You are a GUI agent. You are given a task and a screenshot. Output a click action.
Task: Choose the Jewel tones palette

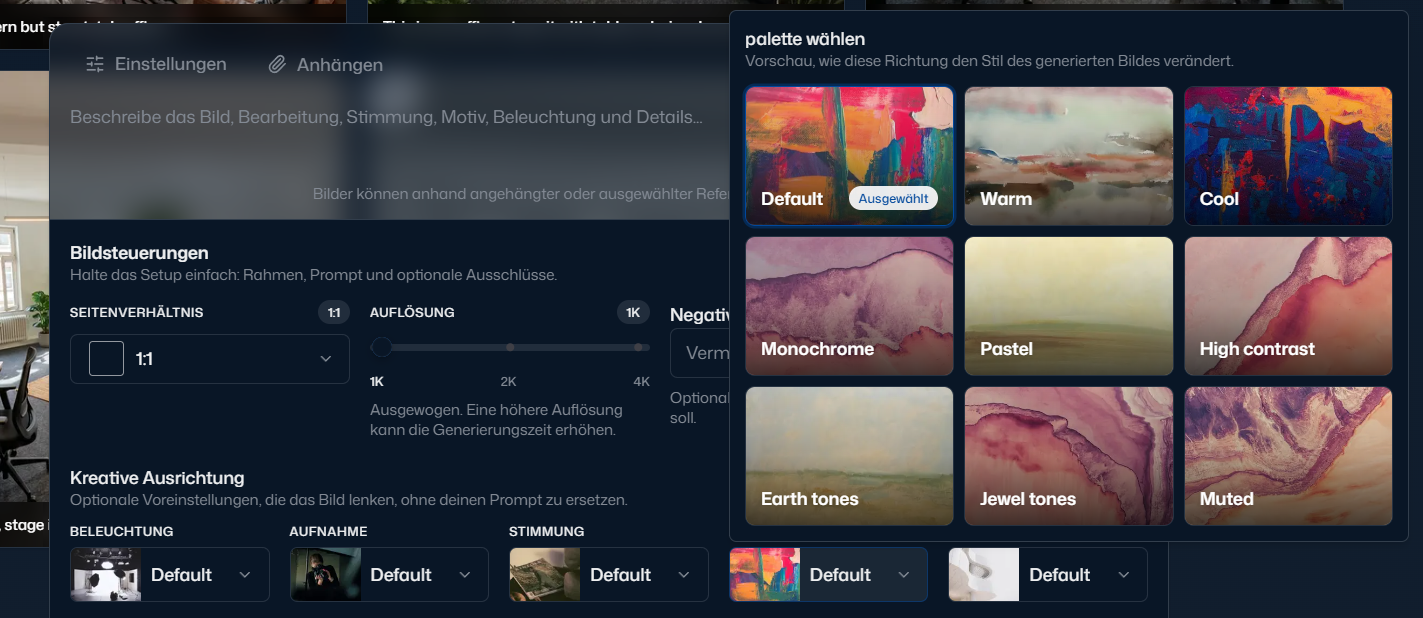pyautogui.click(x=1069, y=456)
